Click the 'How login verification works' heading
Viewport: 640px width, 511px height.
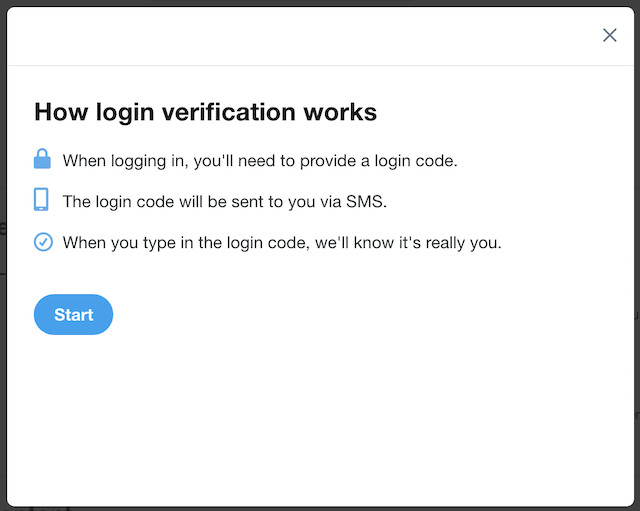[x=205, y=111]
